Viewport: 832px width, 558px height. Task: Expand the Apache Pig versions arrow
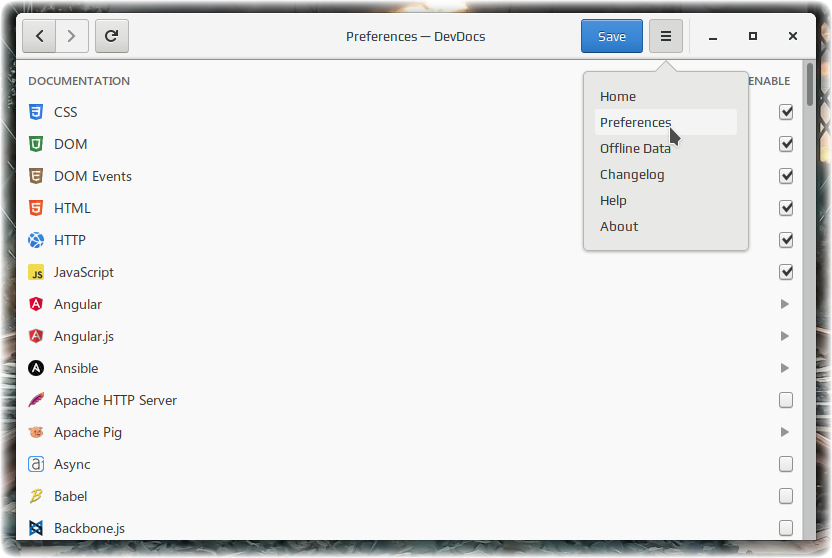[x=785, y=432]
